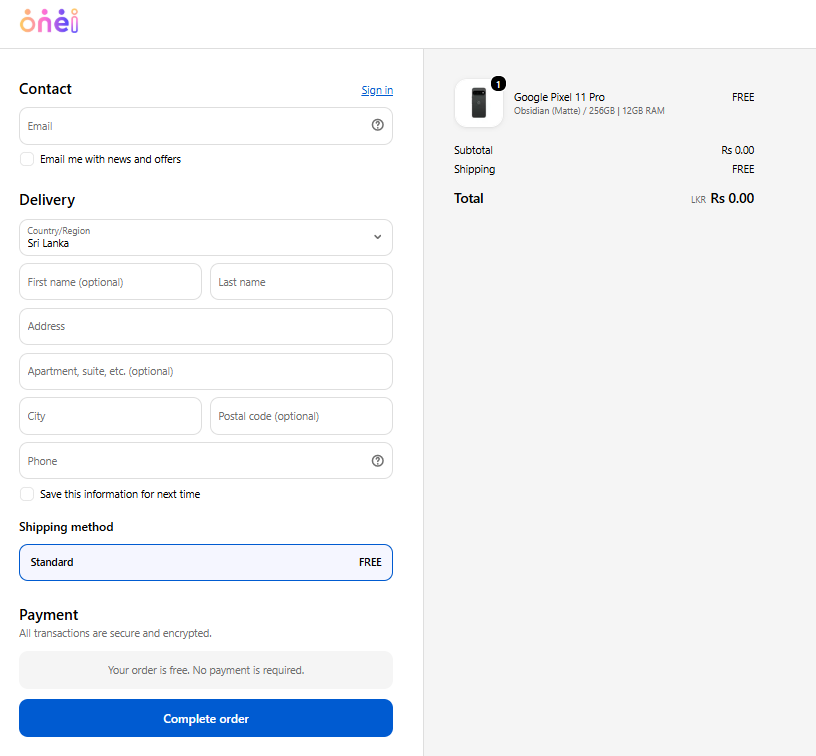Click the Total amount Rs 0.00
This screenshot has height=756, width=816.
tap(732, 198)
